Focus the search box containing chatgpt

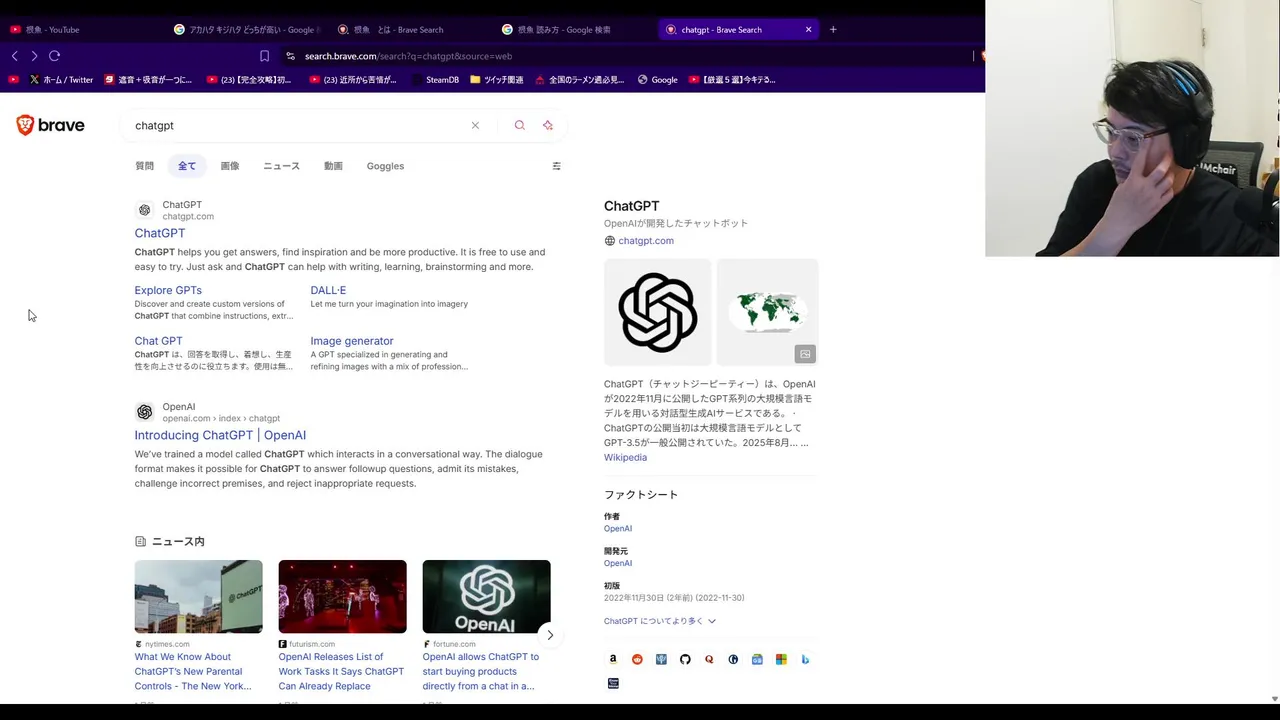(x=300, y=125)
